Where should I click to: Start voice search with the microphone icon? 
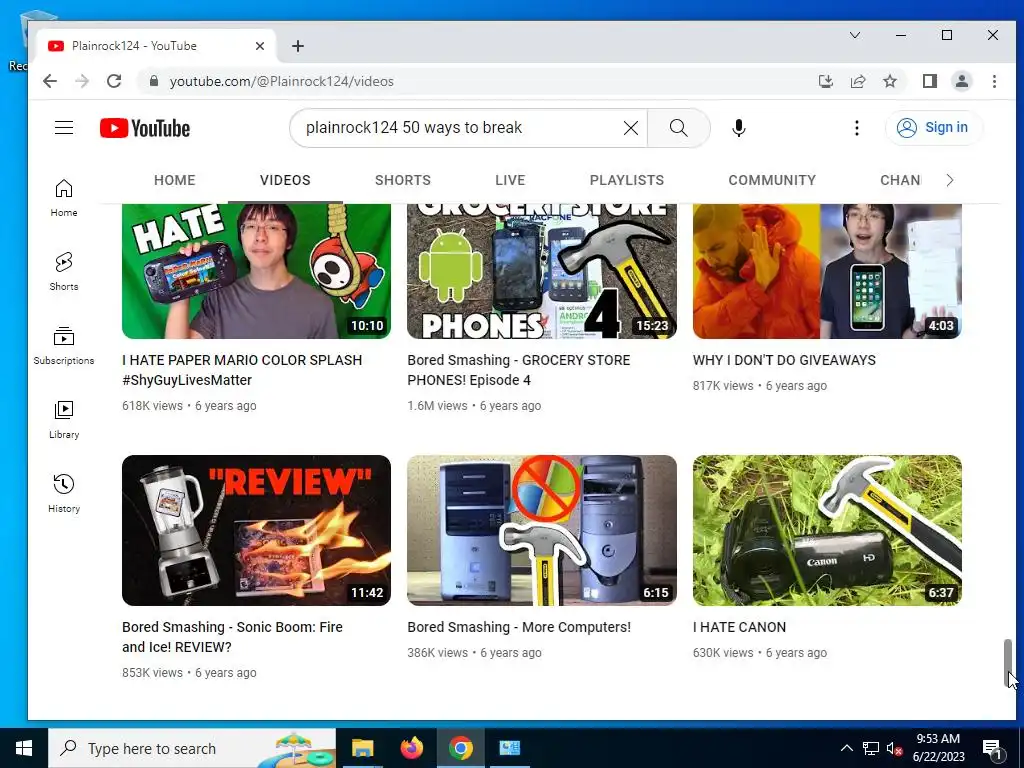(x=739, y=128)
